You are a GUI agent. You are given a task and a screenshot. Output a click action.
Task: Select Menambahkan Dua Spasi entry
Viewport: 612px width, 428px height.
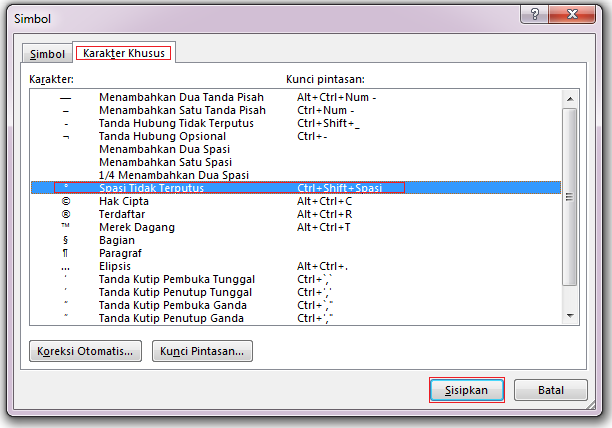[x=296, y=149]
